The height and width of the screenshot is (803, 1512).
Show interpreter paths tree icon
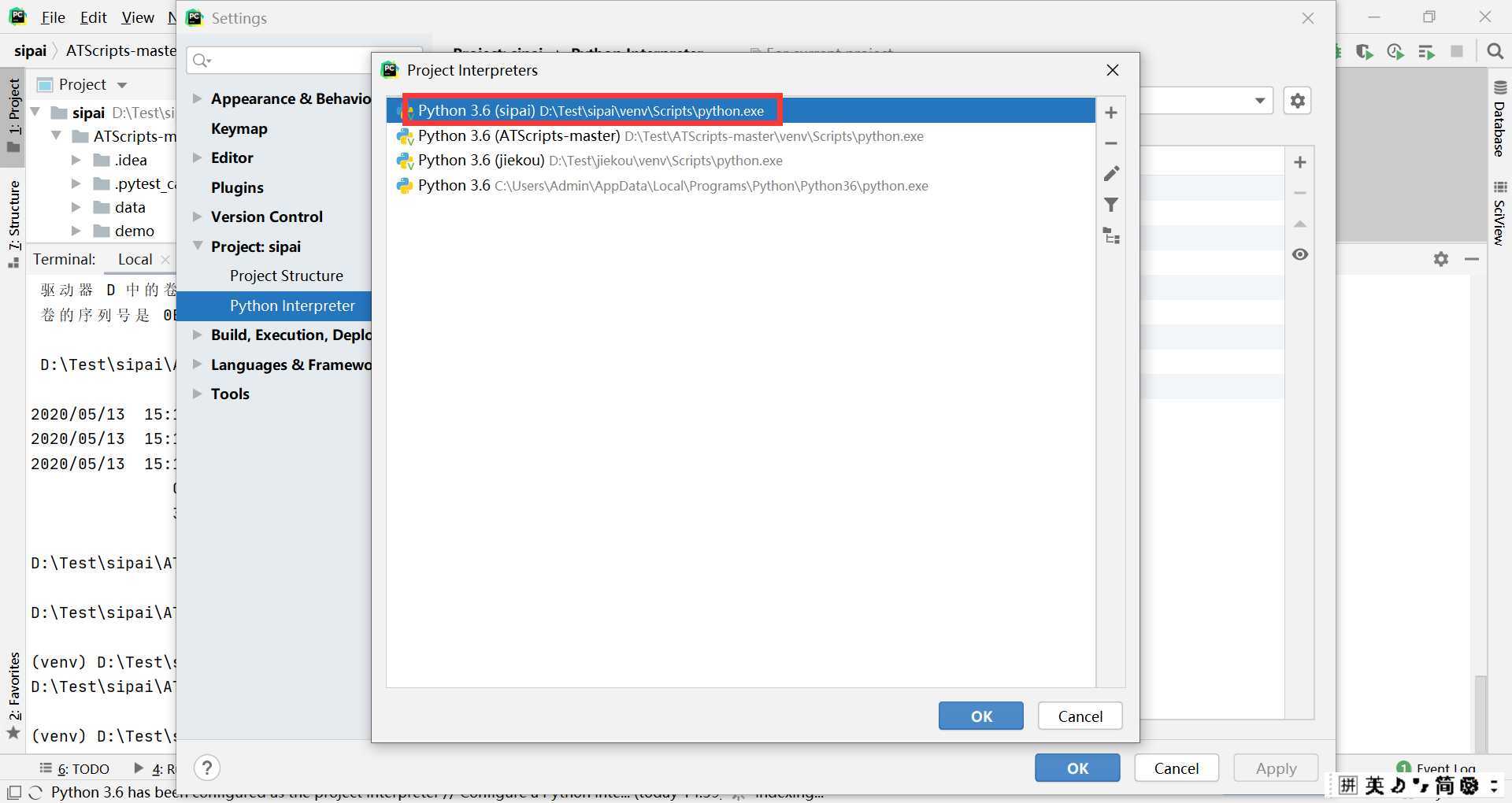(x=1111, y=235)
